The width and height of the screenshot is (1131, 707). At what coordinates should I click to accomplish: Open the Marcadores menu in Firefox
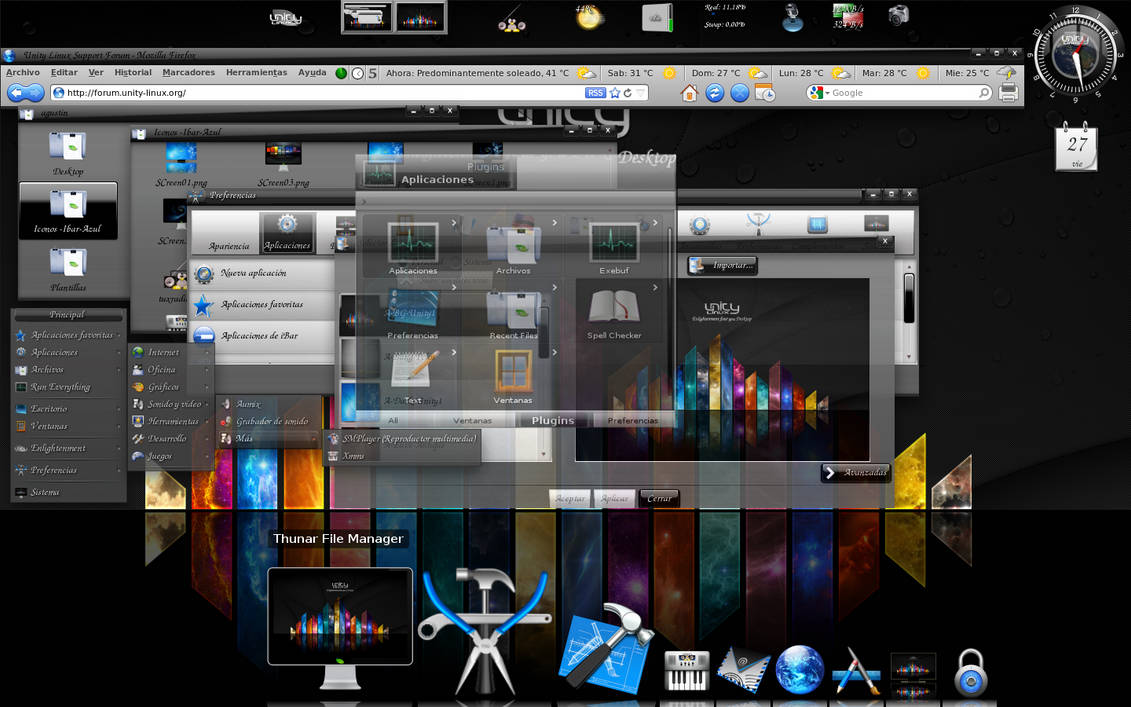tap(188, 72)
